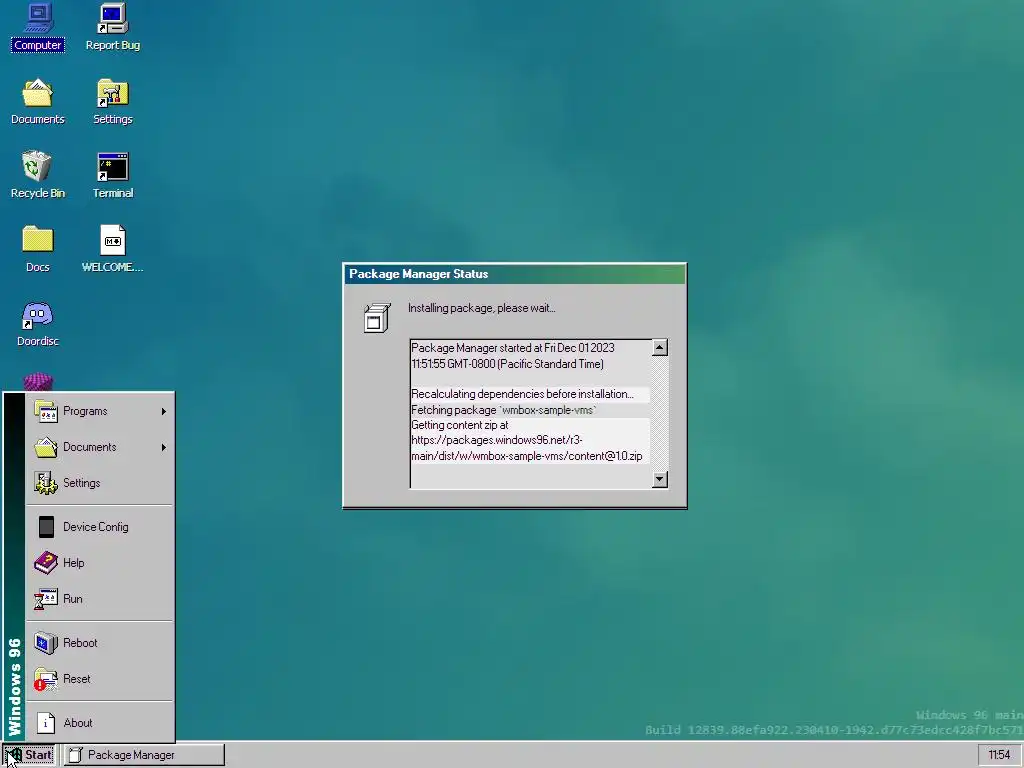Select the WELCOME markdown file icon
The image size is (1024, 768).
[x=112, y=249]
